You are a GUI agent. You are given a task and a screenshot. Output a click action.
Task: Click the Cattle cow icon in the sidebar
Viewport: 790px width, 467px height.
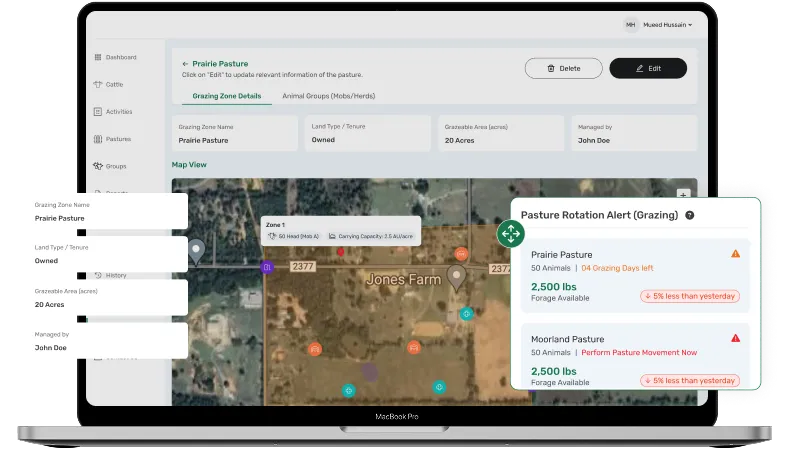click(x=98, y=85)
